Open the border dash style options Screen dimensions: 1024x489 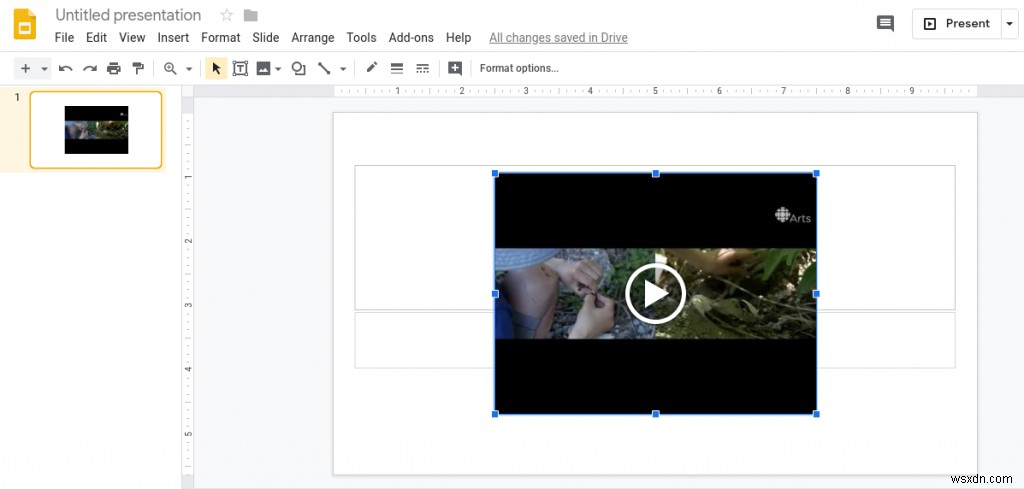[422, 68]
